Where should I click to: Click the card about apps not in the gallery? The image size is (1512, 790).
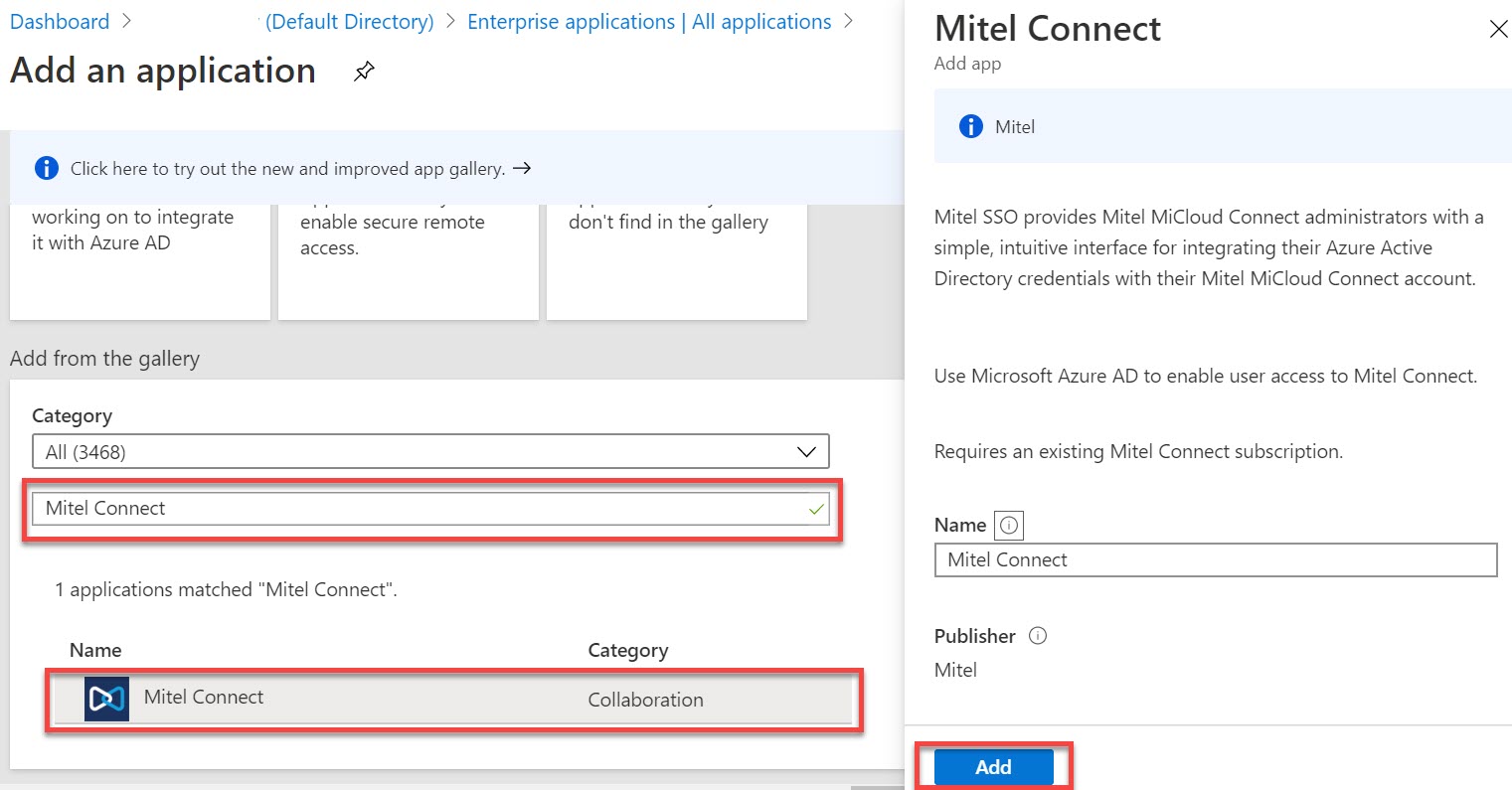pos(677,263)
